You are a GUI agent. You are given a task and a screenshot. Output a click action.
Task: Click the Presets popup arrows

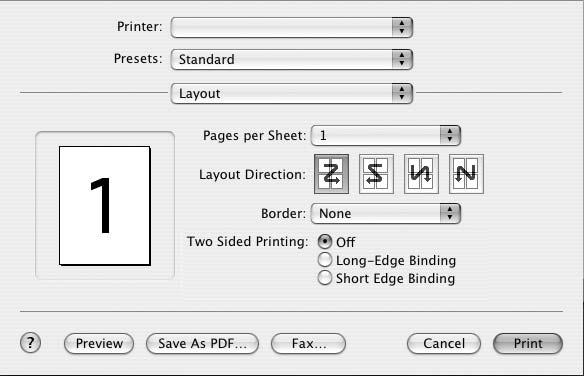(x=402, y=59)
